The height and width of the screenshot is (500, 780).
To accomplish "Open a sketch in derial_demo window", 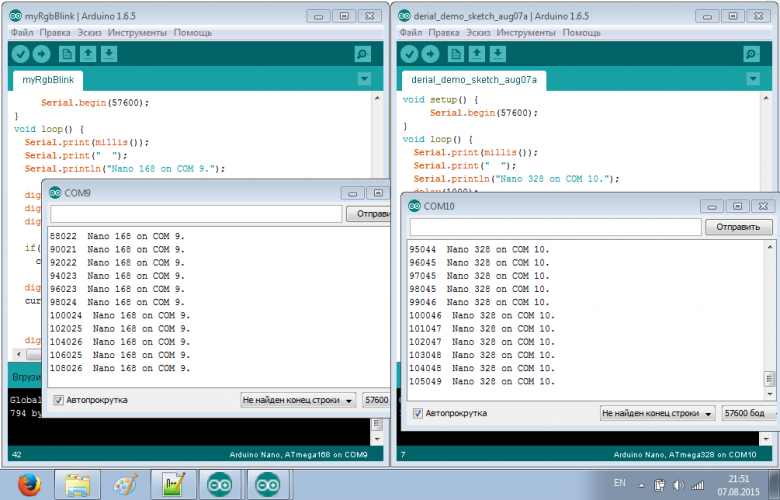I will point(477,54).
